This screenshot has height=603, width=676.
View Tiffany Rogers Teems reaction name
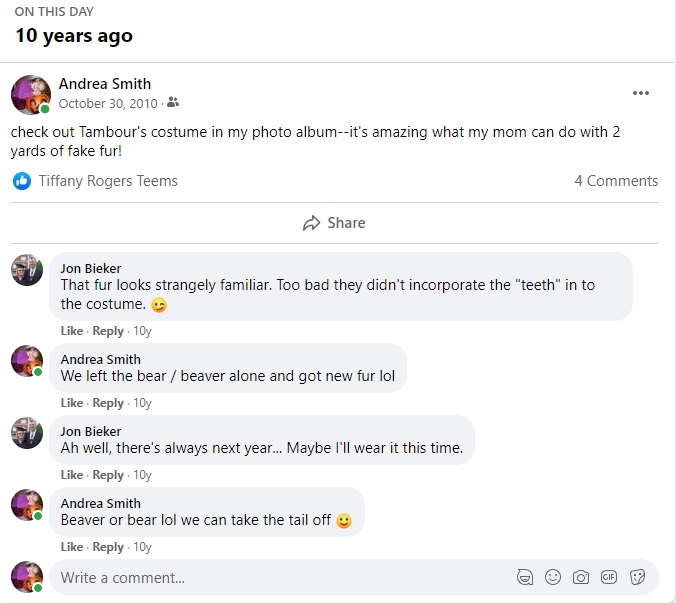(108, 181)
